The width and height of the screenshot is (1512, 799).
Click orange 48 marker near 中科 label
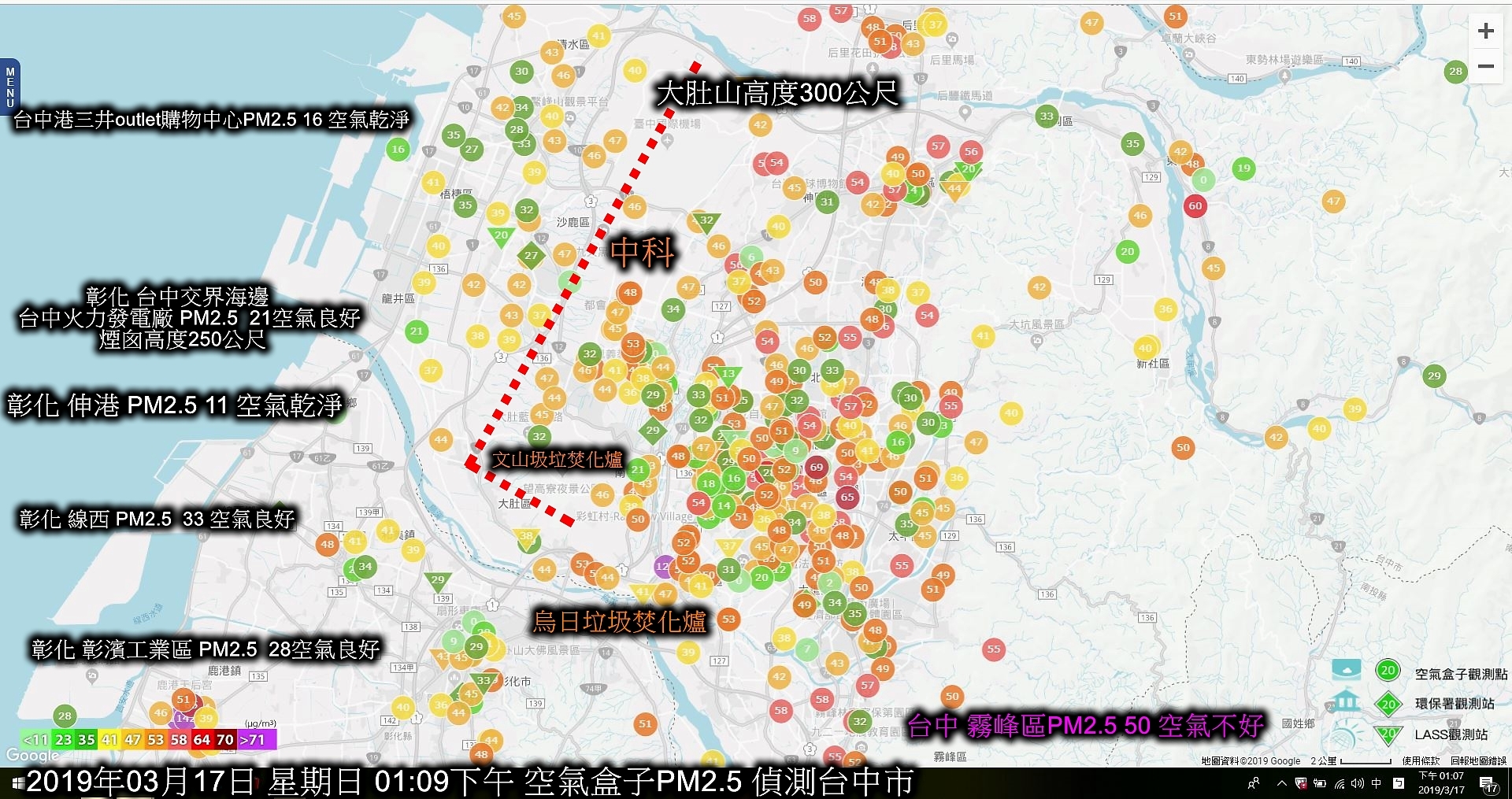pos(630,292)
